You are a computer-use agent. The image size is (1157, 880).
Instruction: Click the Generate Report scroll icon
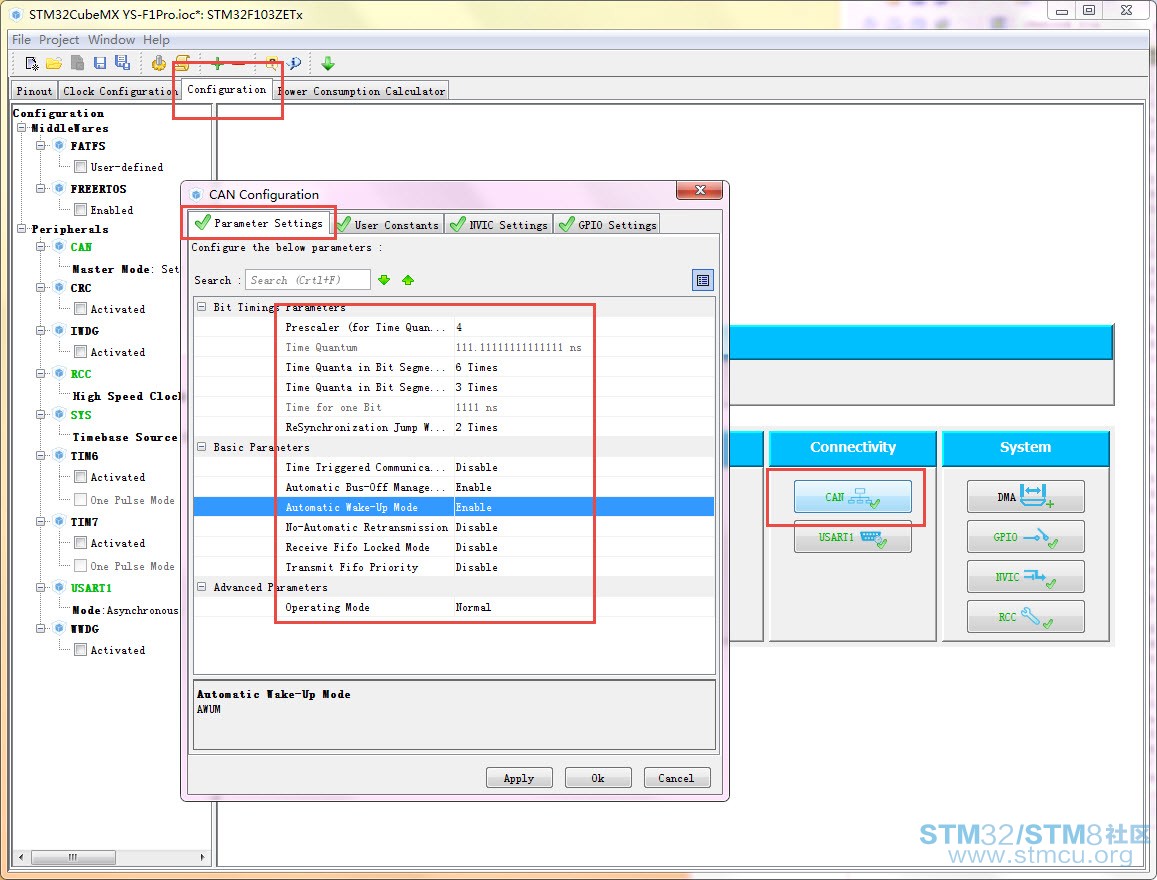[182, 63]
